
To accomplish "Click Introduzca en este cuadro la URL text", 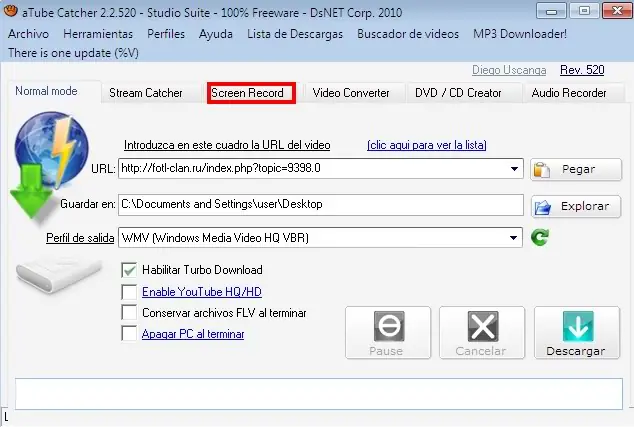I will pos(227,145).
